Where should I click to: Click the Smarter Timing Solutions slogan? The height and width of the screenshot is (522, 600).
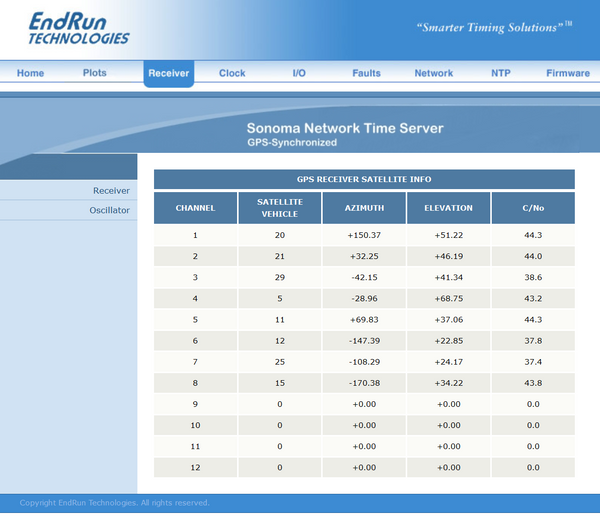(494, 27)
